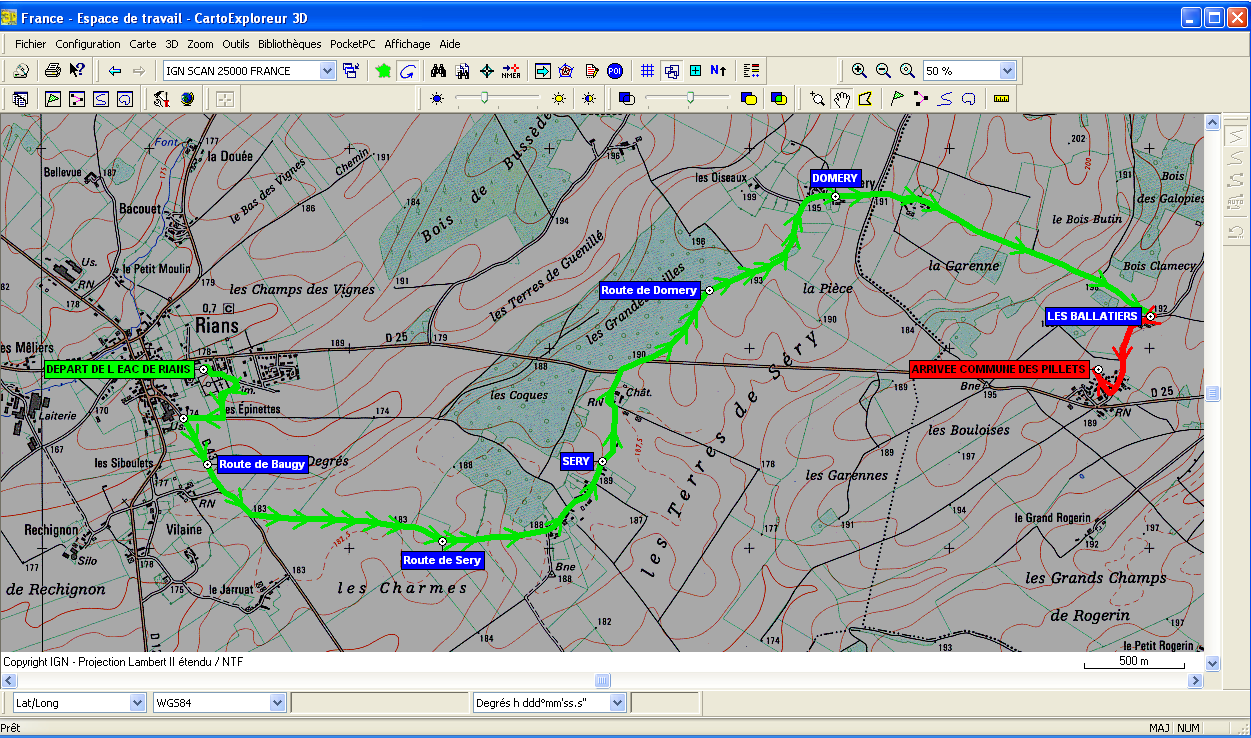Toggle the green France map button
1251x738 pixels.
coord(383,71)
